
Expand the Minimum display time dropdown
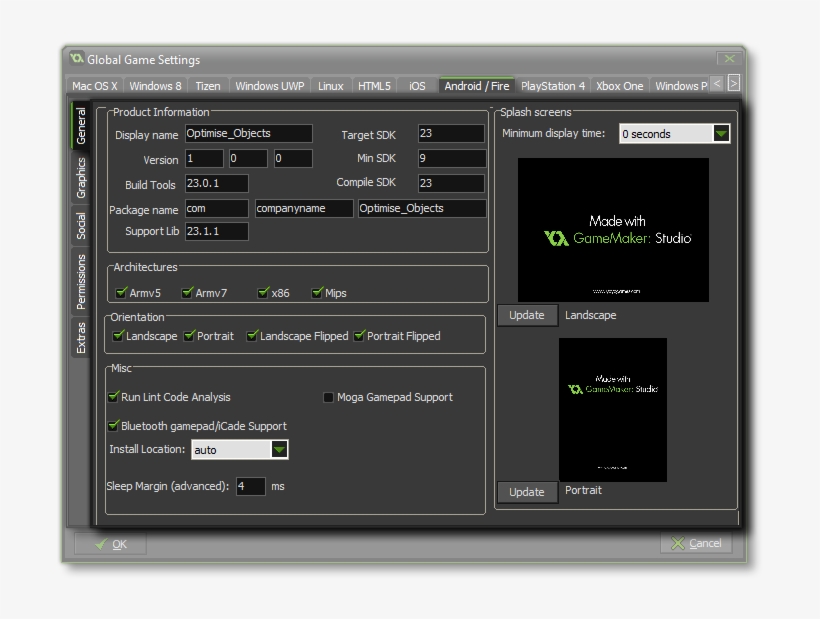721,134
